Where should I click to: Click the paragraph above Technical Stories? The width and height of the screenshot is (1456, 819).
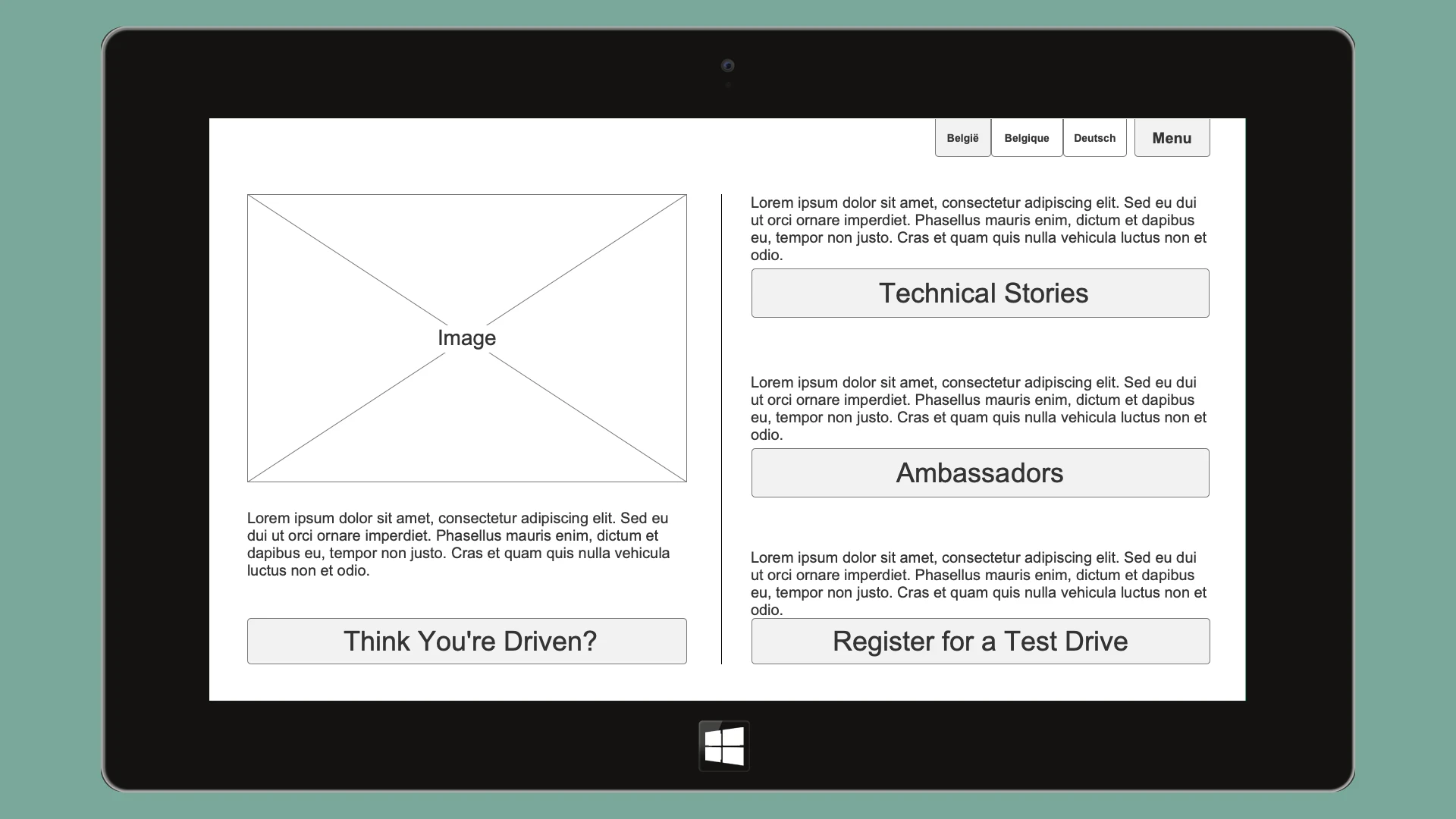point(977,228)
